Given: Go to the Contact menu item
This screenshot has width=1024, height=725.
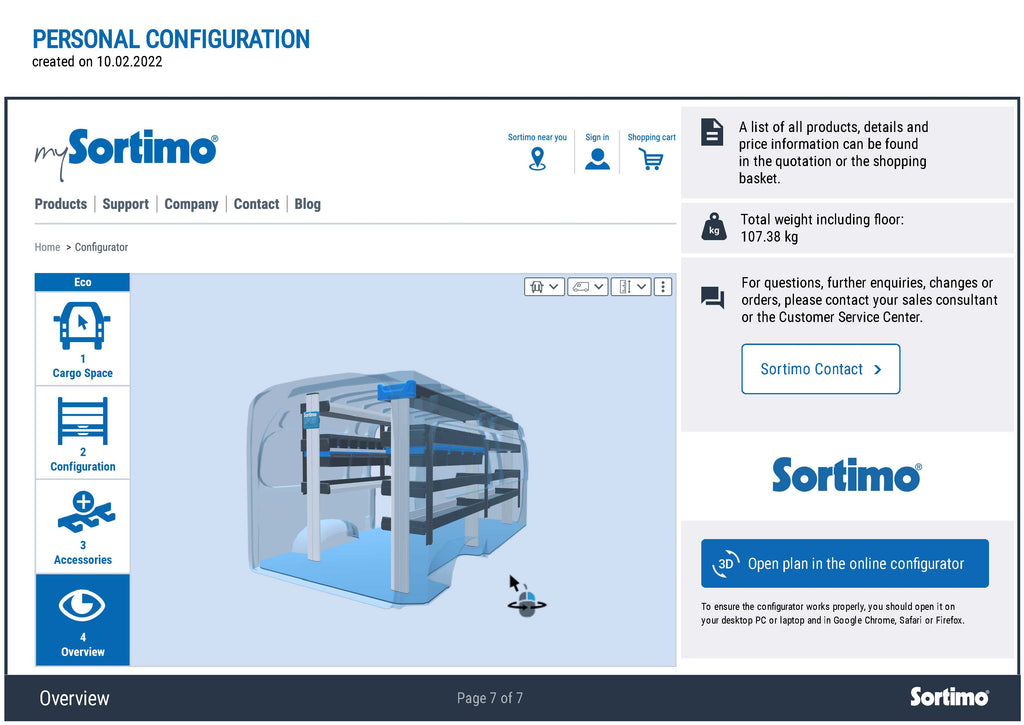Looking at the screenshot, I should 256,204.
